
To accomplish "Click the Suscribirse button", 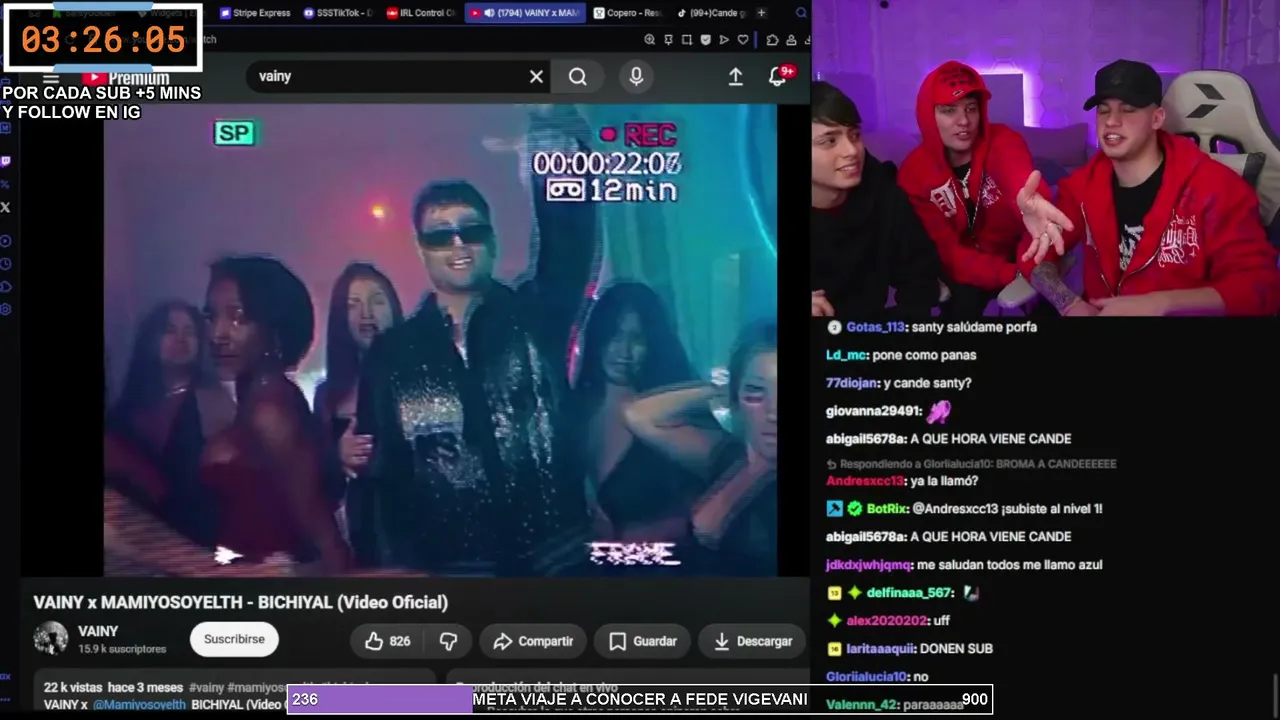I will point(234,639).
